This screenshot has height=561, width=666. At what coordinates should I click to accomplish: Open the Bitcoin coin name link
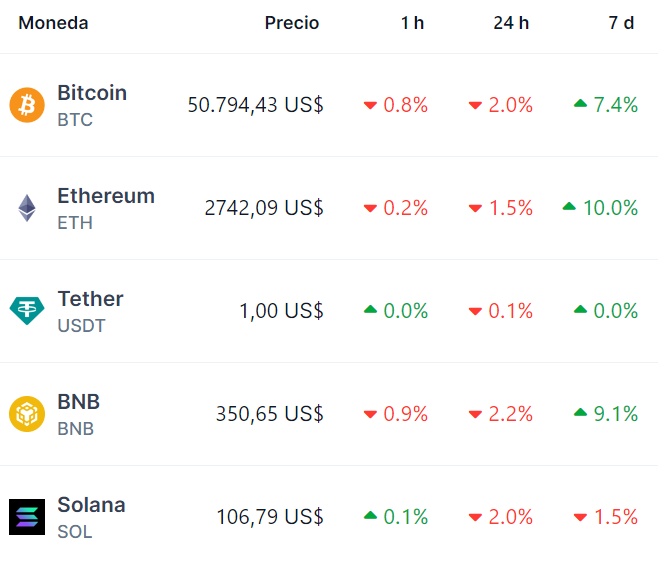(x=92, y=93)
